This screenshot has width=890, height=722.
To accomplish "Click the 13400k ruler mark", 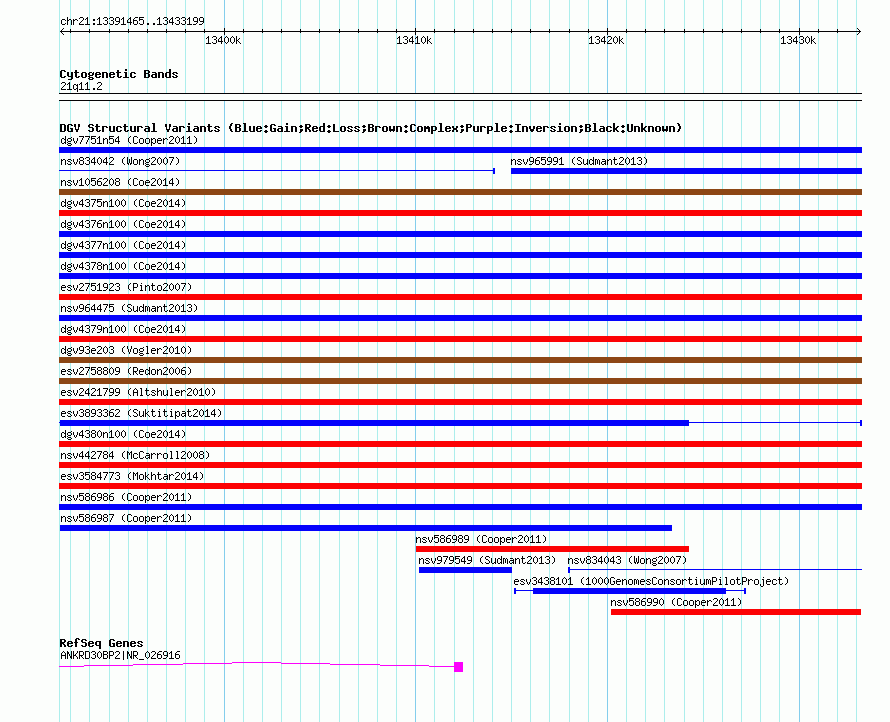I will point(223,40).
